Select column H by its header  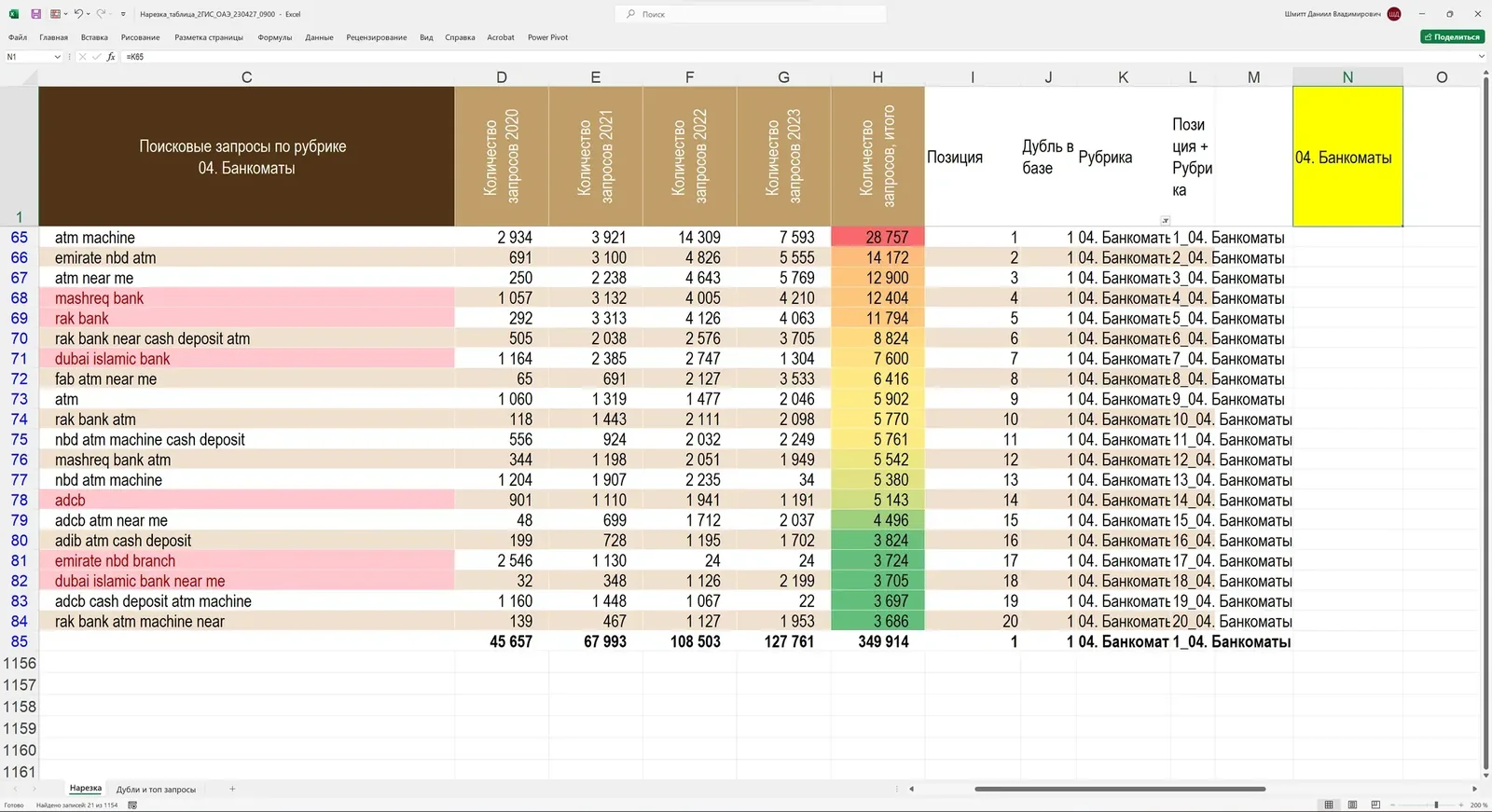coord(877,77)
